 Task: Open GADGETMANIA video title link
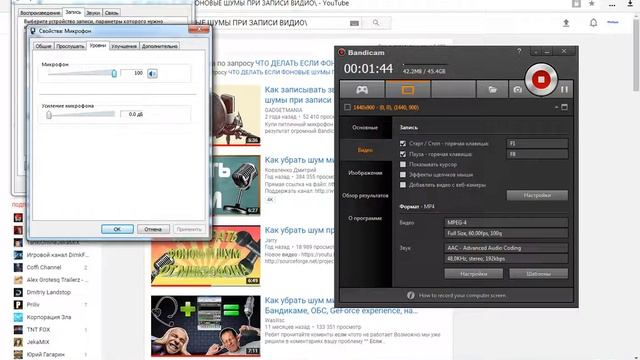pyautogui.click(x=299, y=95)
